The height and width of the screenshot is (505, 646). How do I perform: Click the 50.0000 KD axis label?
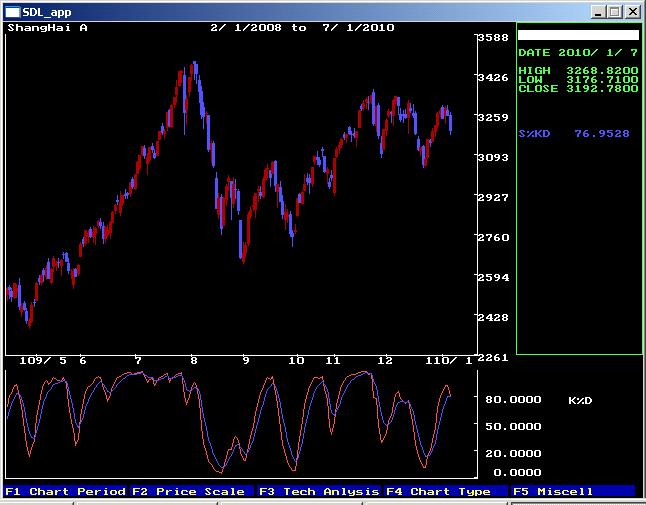coord(513,426)
